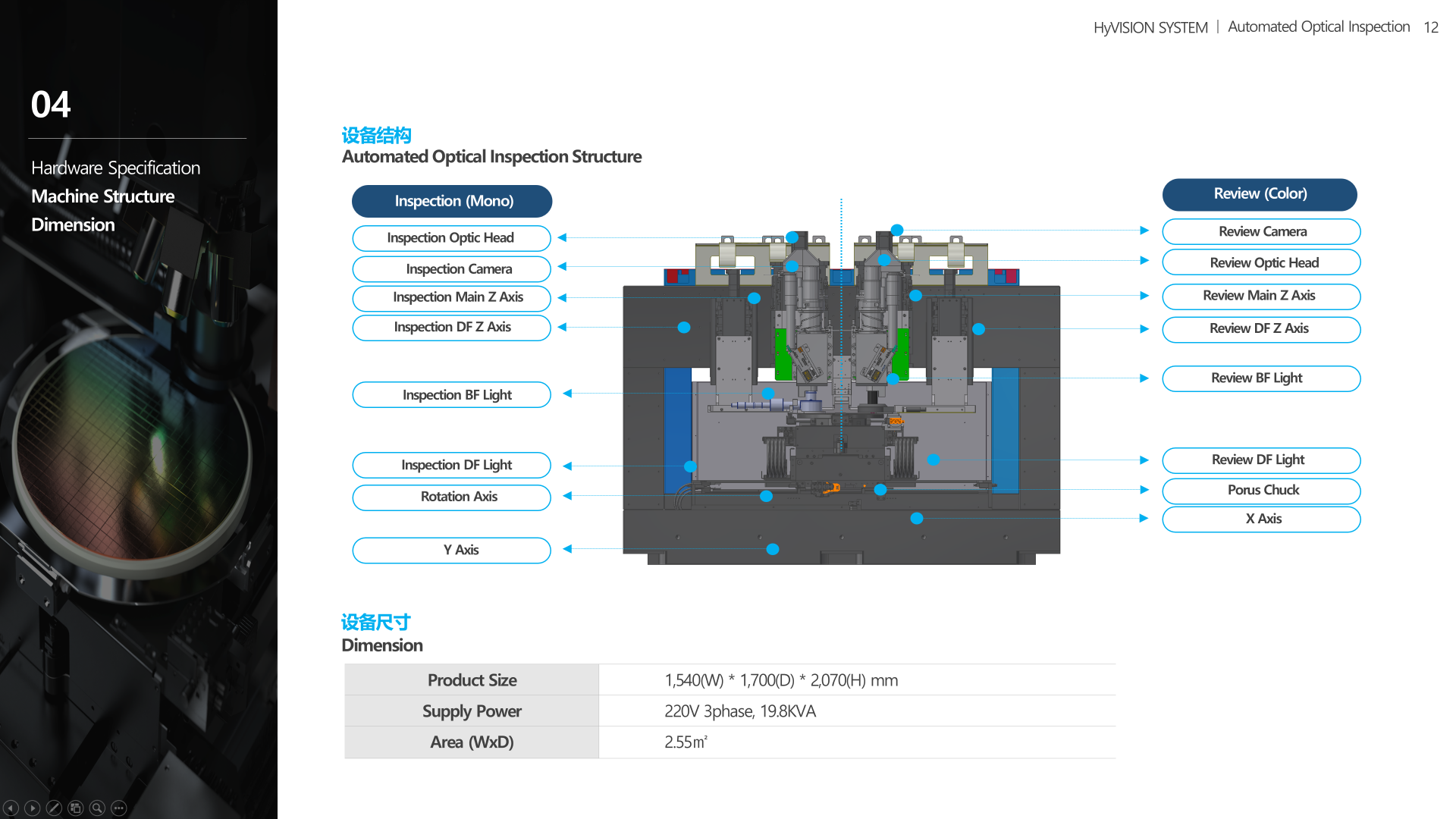1456x819 pixels.
Task: Click the machine cross-section diagram
Action: click(x=842, y=398)
